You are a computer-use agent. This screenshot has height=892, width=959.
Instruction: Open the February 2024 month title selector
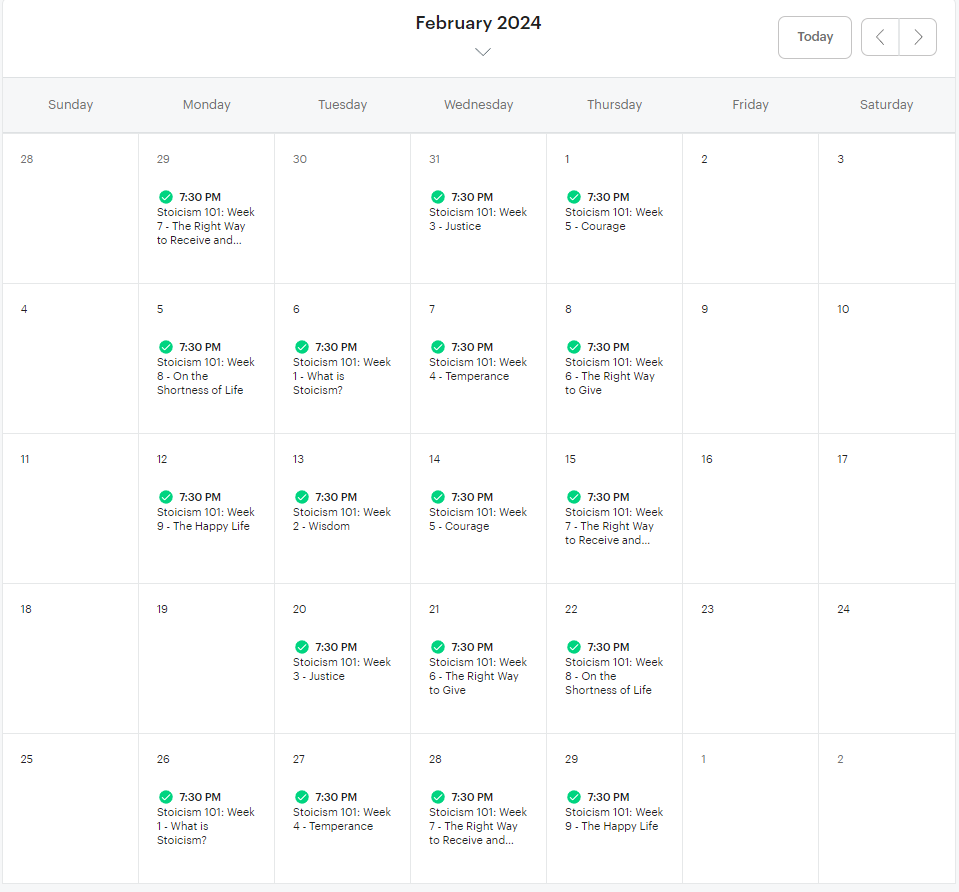pyautogui.click(x=478, y=23)
